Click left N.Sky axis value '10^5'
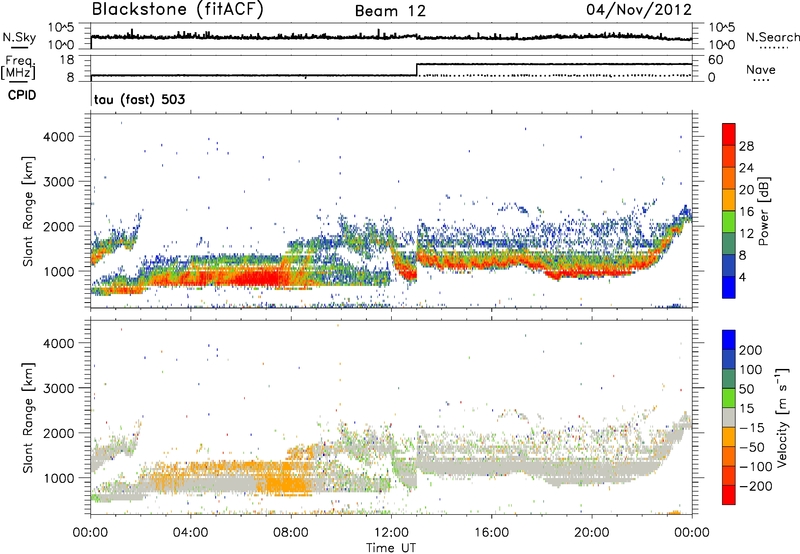This screenshot has width=800, height=554. pos(61,27)
